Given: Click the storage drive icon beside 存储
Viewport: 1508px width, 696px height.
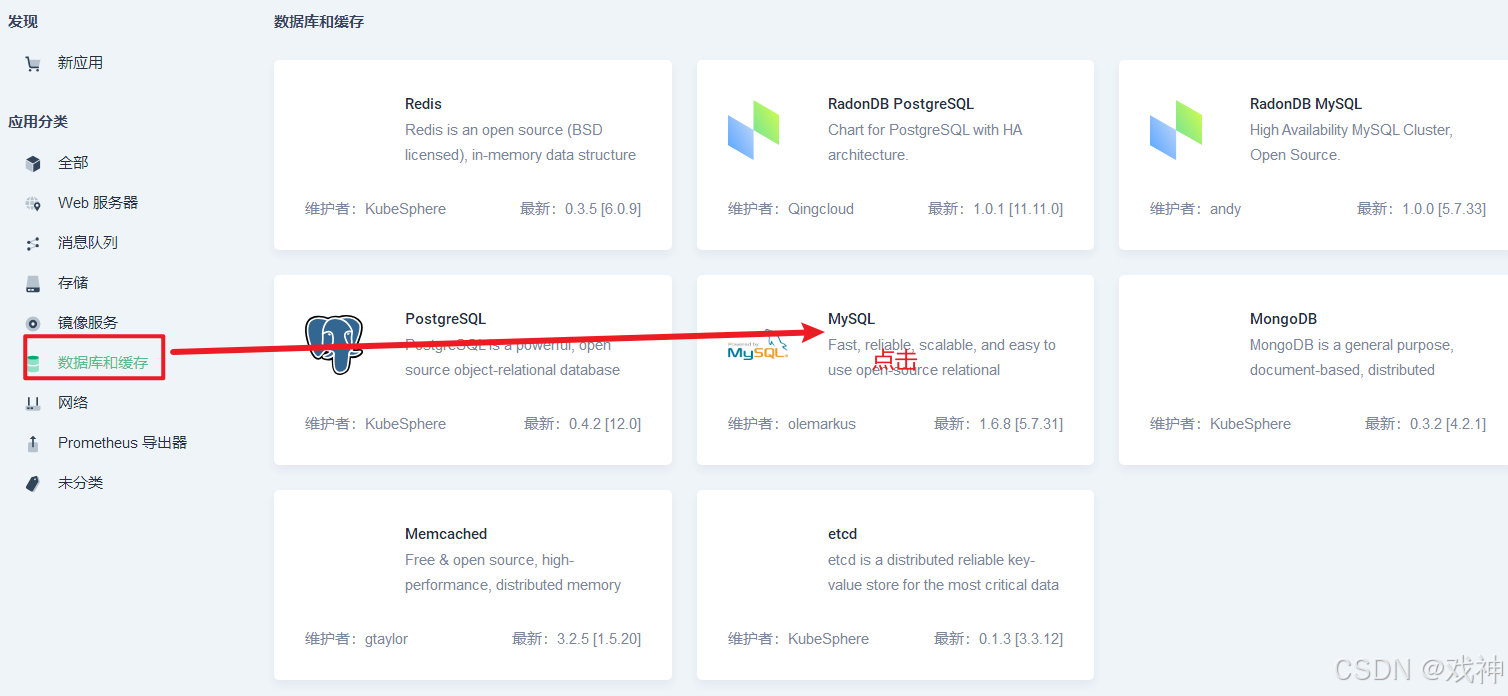Looking at the screenshot, I should pos(33,283).
